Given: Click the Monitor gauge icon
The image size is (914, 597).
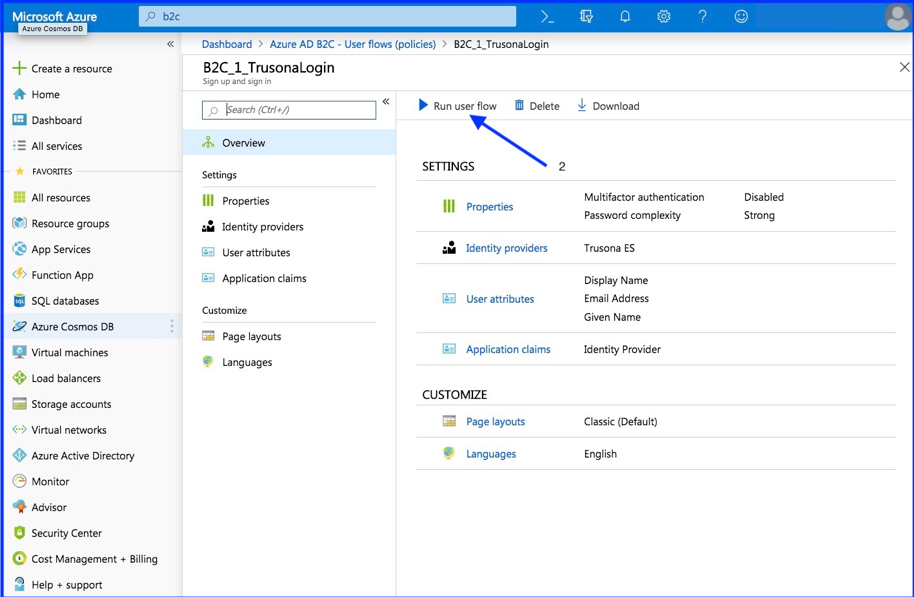Looking at the screenshot, I should click(19, 481).
